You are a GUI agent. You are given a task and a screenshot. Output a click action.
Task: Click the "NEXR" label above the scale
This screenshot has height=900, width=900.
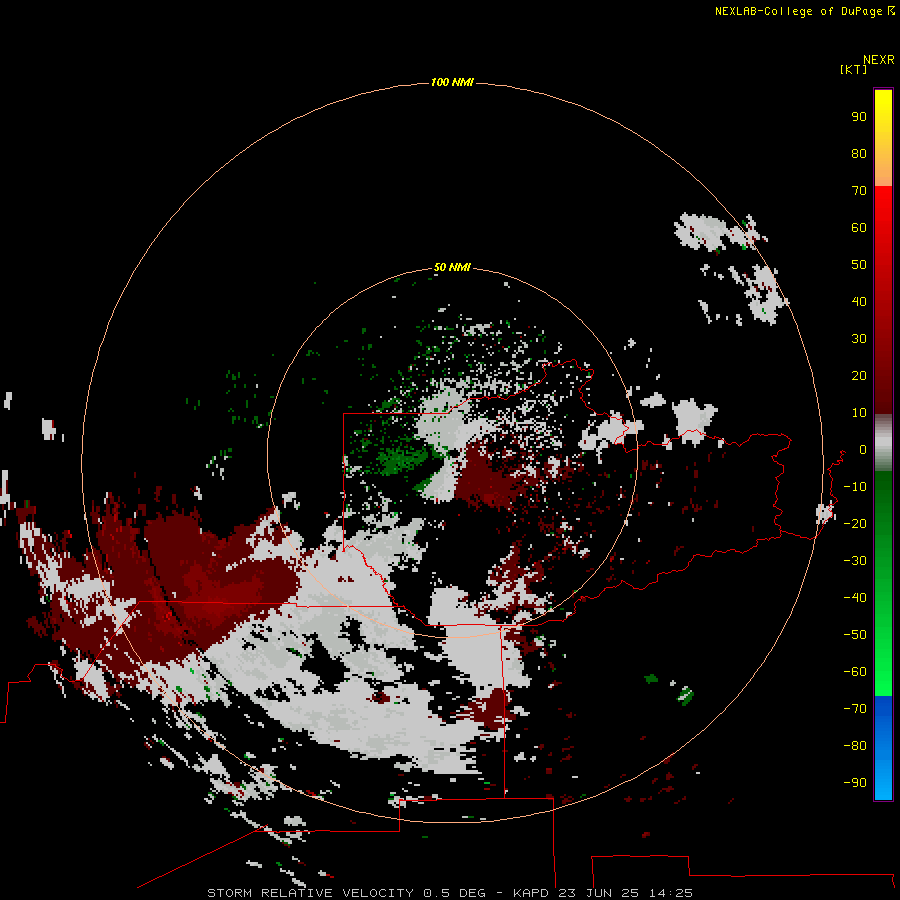(879, 60)
